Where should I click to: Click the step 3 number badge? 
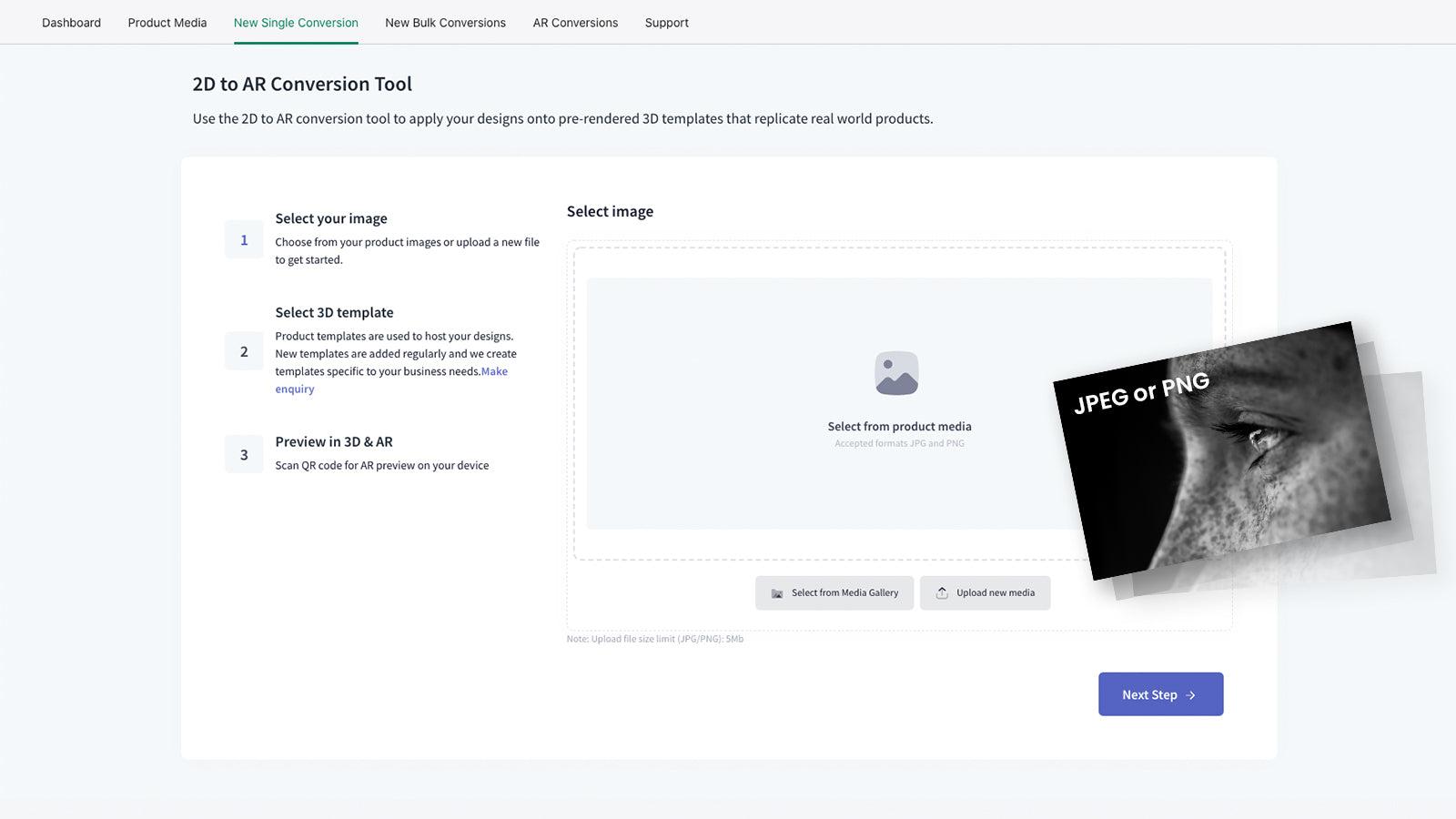click(243, 453)
